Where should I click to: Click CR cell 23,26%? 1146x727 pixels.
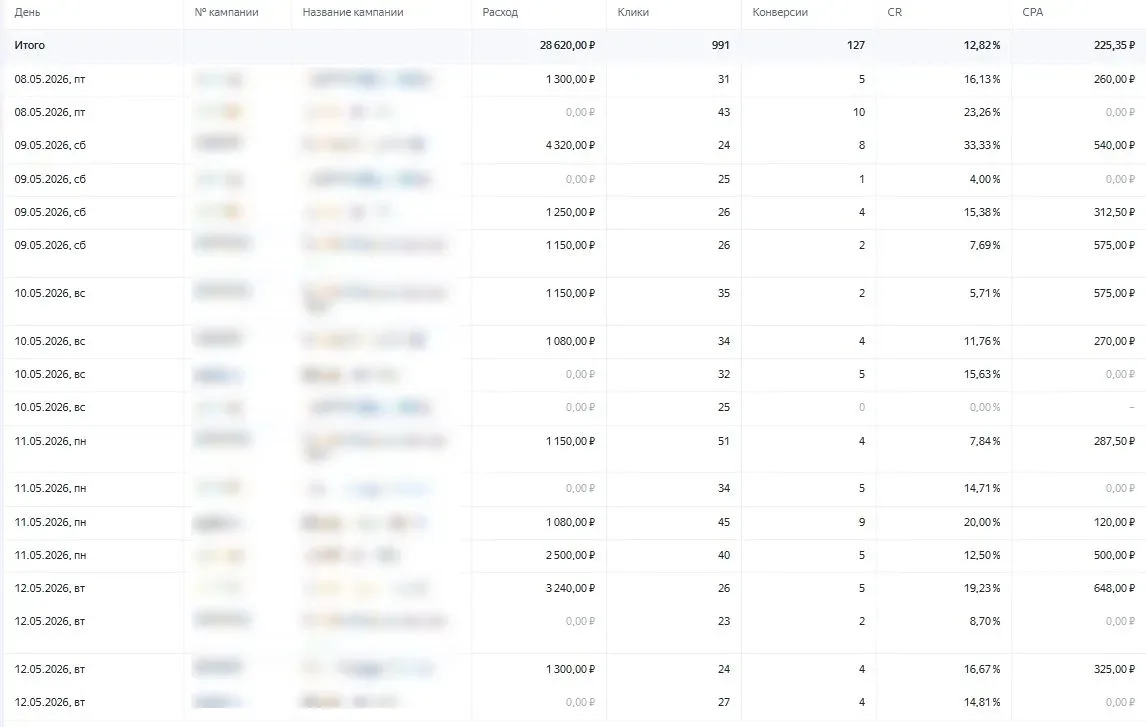[982, 112]
